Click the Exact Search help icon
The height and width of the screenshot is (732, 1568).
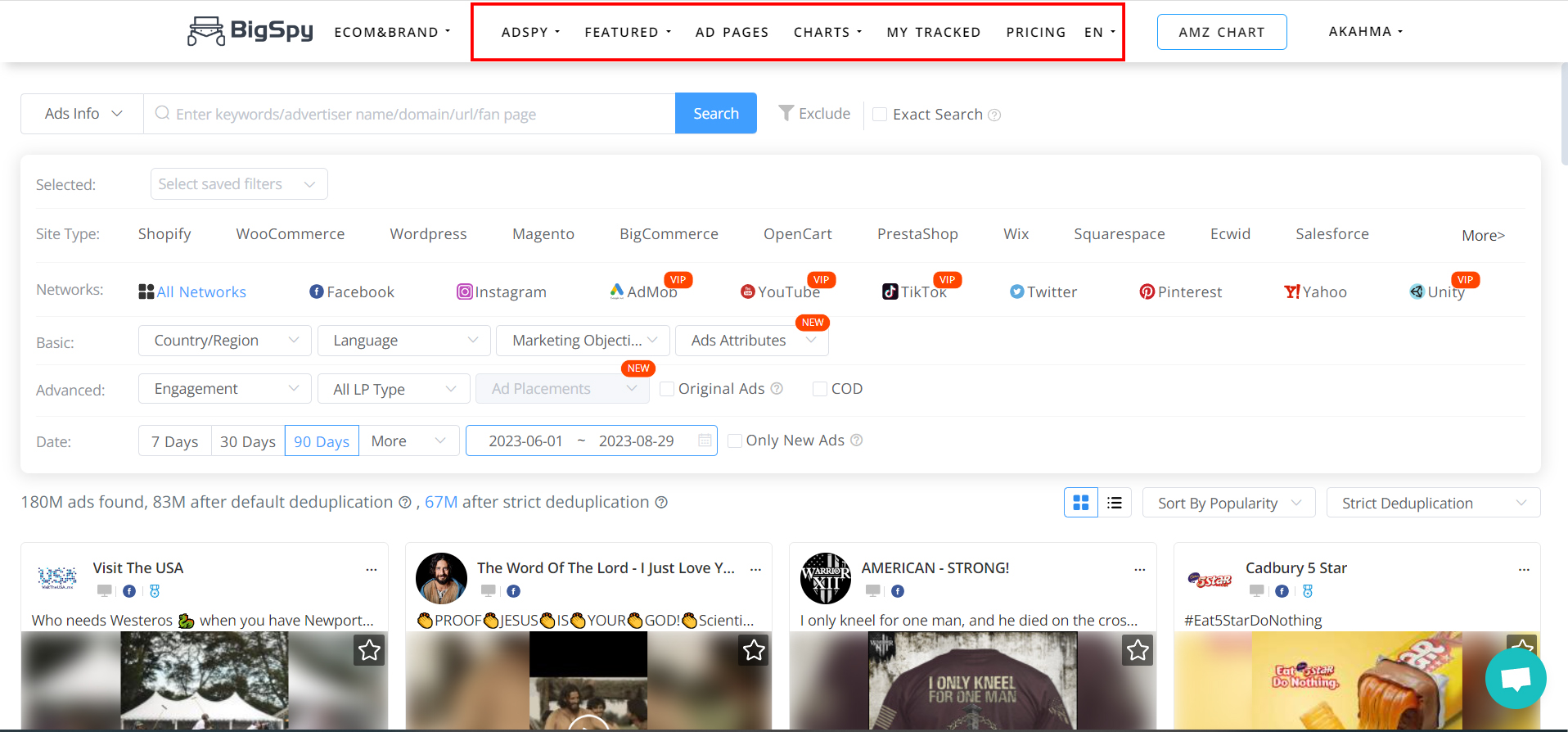[994, 115]
